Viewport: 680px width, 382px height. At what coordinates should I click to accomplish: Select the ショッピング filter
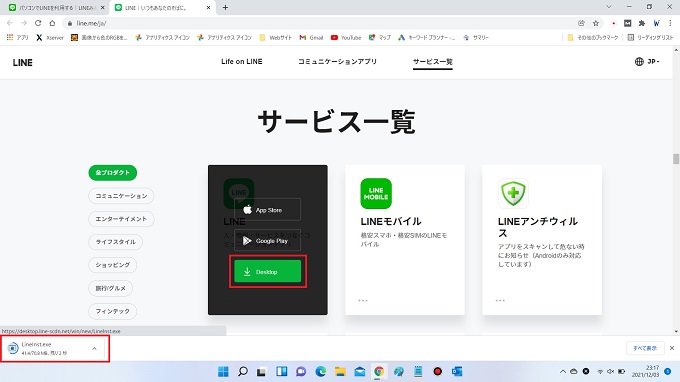(x=113, y=265)
